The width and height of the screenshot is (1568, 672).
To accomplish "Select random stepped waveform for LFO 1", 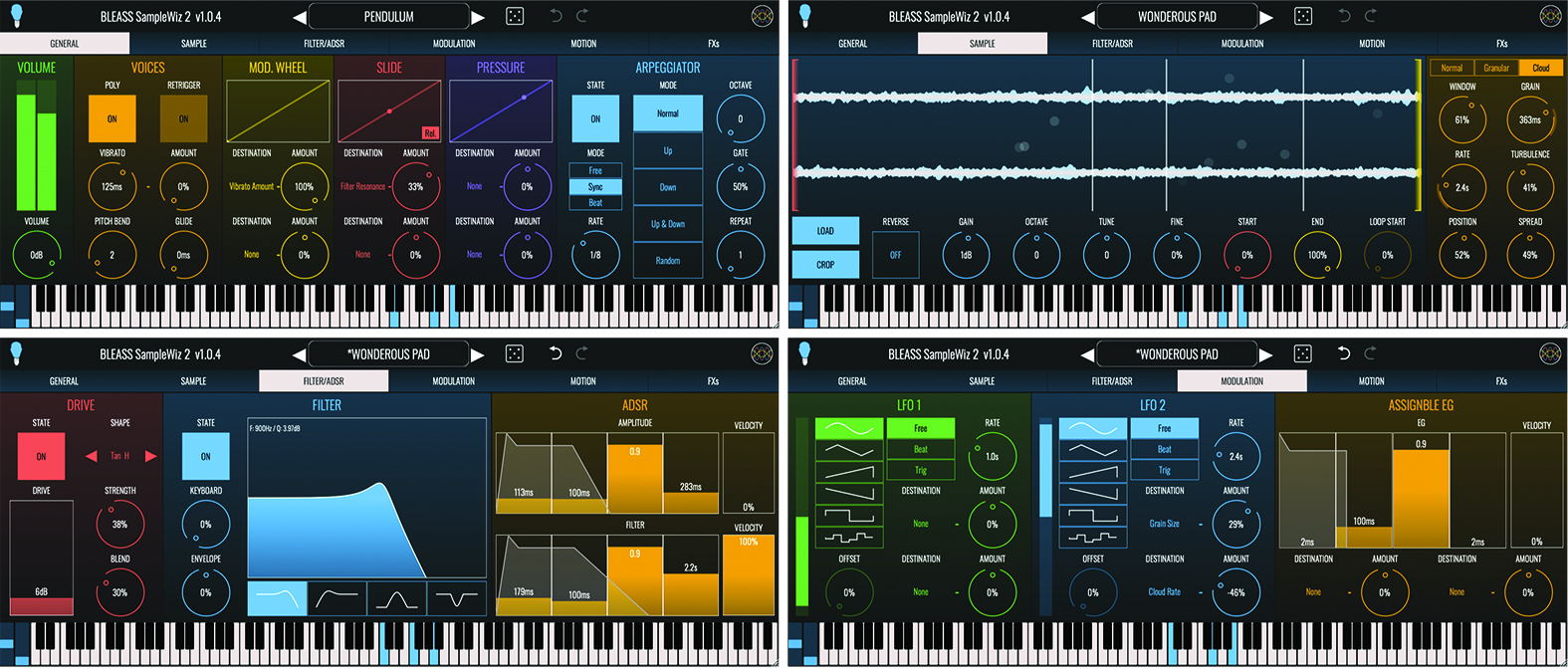I will coord(849,538).
